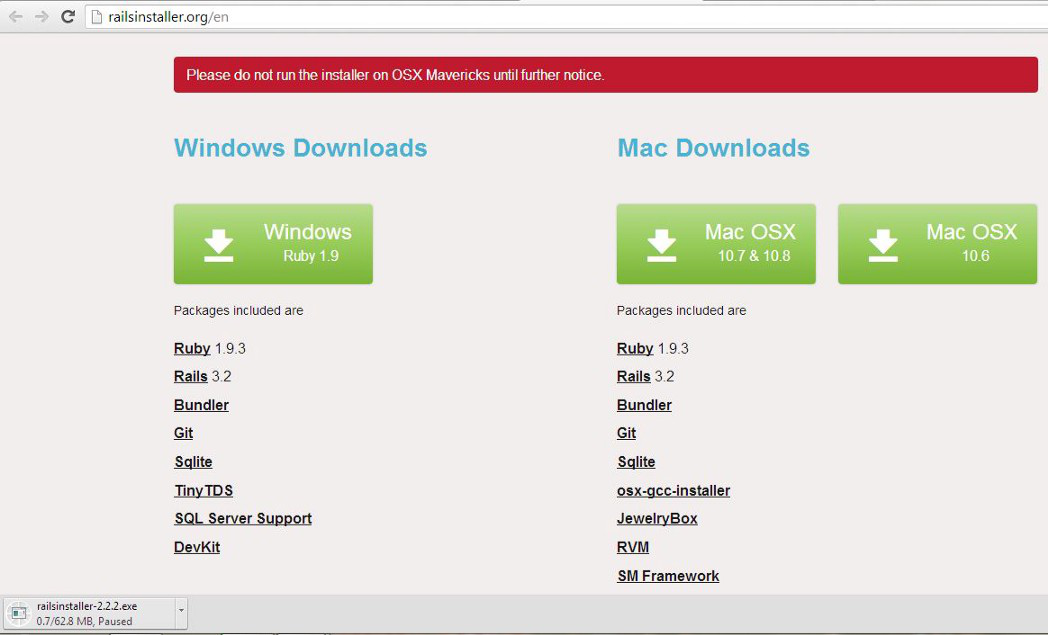Click the SM Framework link

point(668,576)
